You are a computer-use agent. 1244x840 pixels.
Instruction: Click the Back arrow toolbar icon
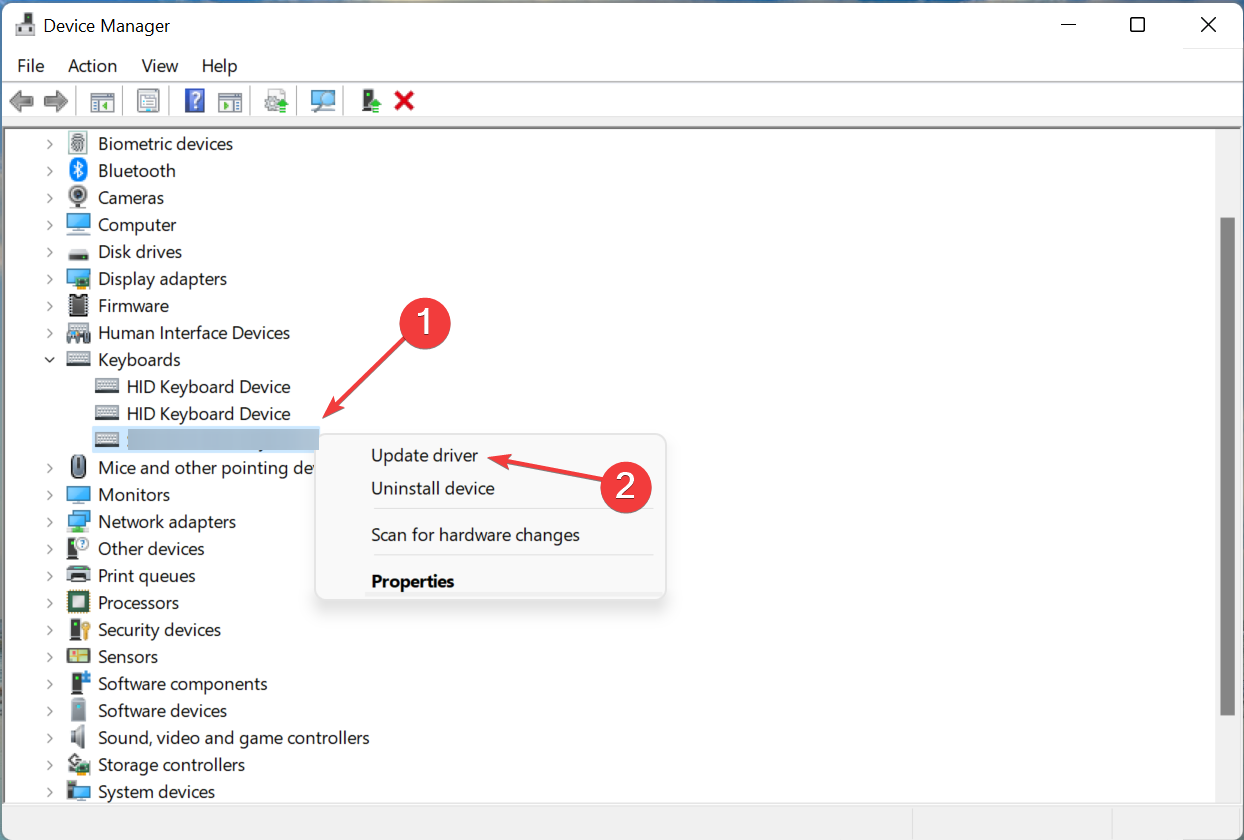[22, 101]
